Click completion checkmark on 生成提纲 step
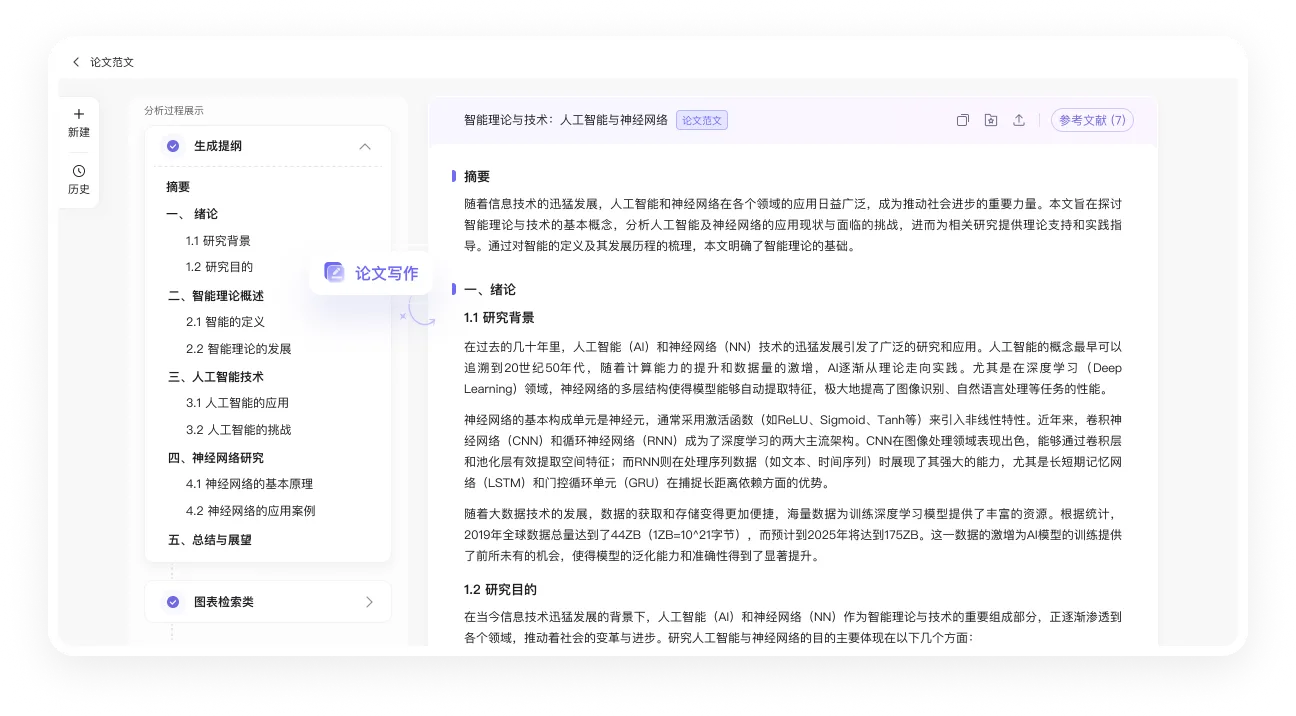Image resolution: width=1296 pixels, height=716 pixels. point(172,146)
